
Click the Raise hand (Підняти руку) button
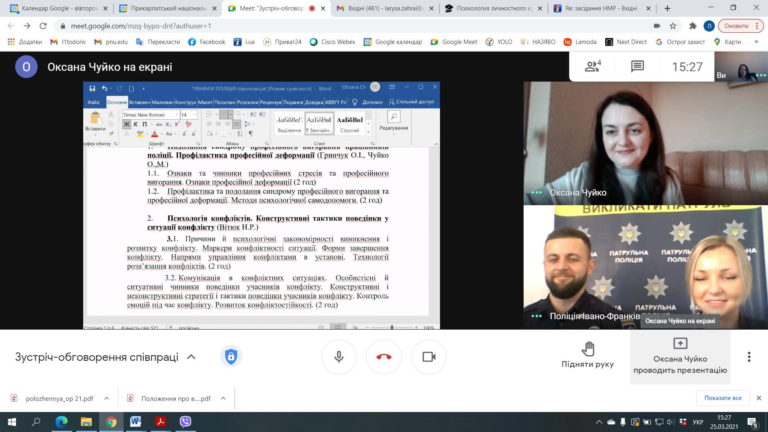pyautogui.click(x=588, y=356)
